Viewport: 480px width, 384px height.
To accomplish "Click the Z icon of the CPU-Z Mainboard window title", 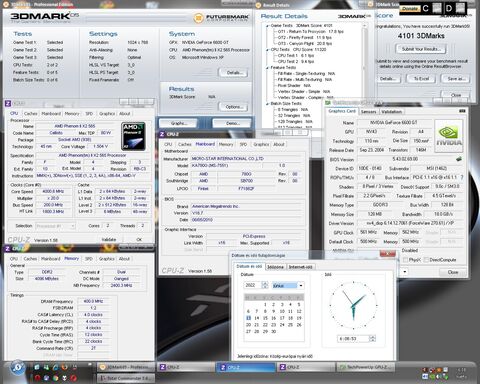I will [162, 134].
